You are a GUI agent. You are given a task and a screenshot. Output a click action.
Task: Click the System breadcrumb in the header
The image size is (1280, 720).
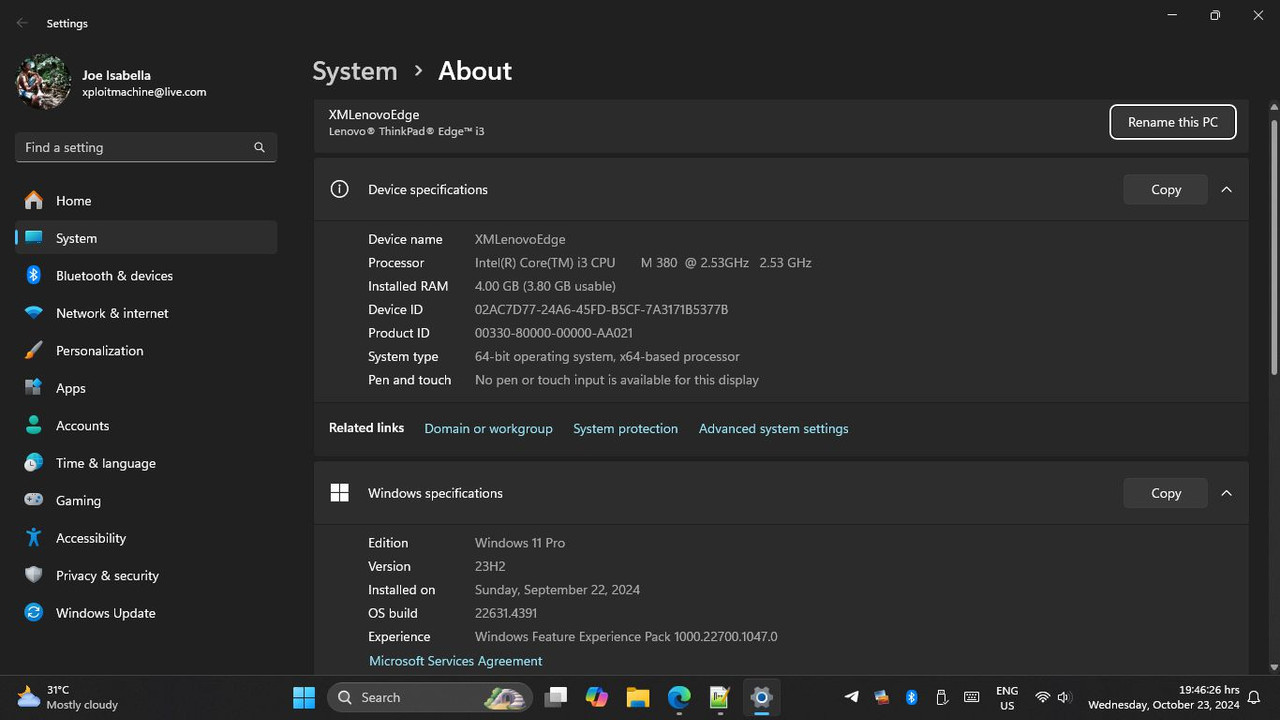click(354, 71)
